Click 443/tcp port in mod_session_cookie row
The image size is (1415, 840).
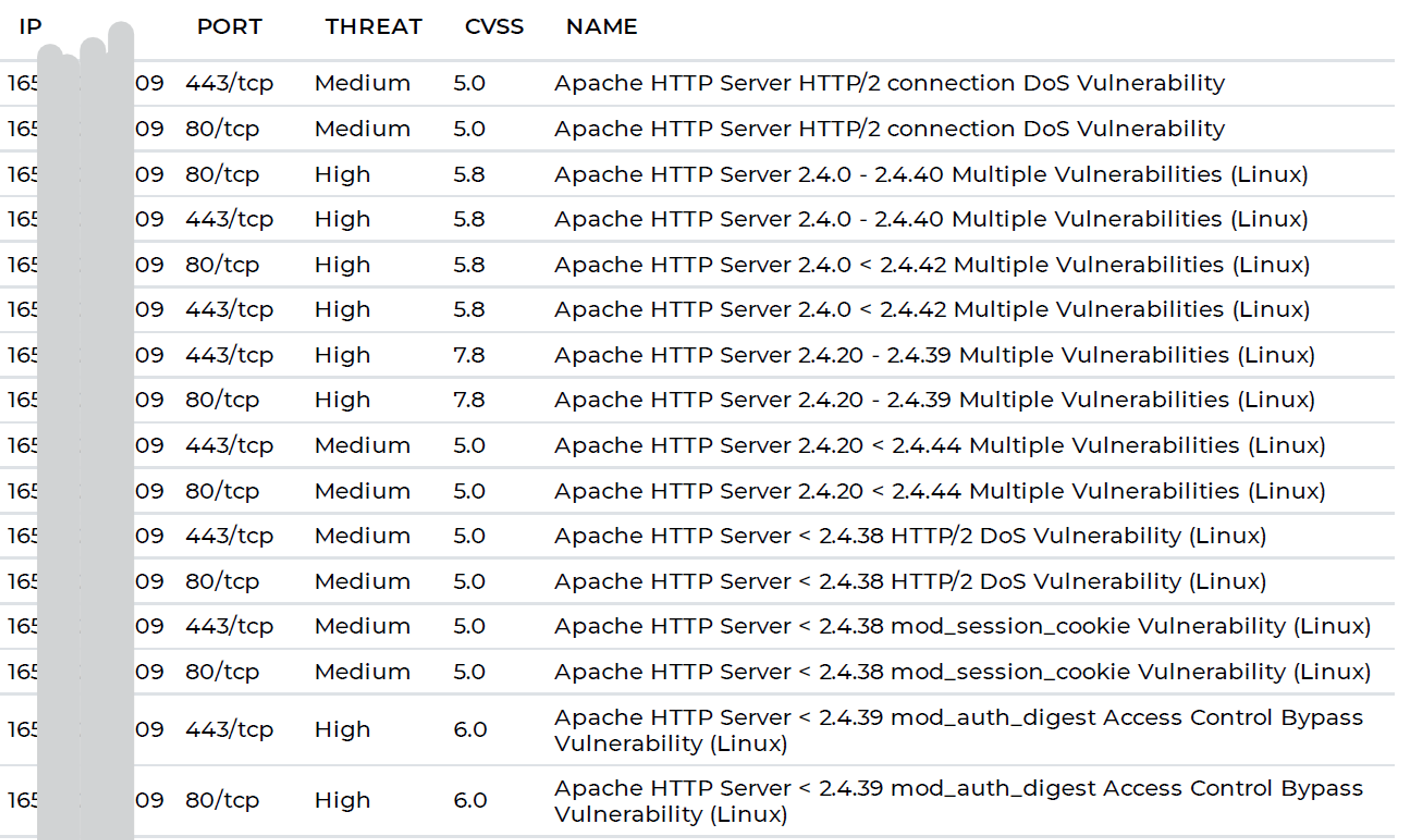[229, 627]
